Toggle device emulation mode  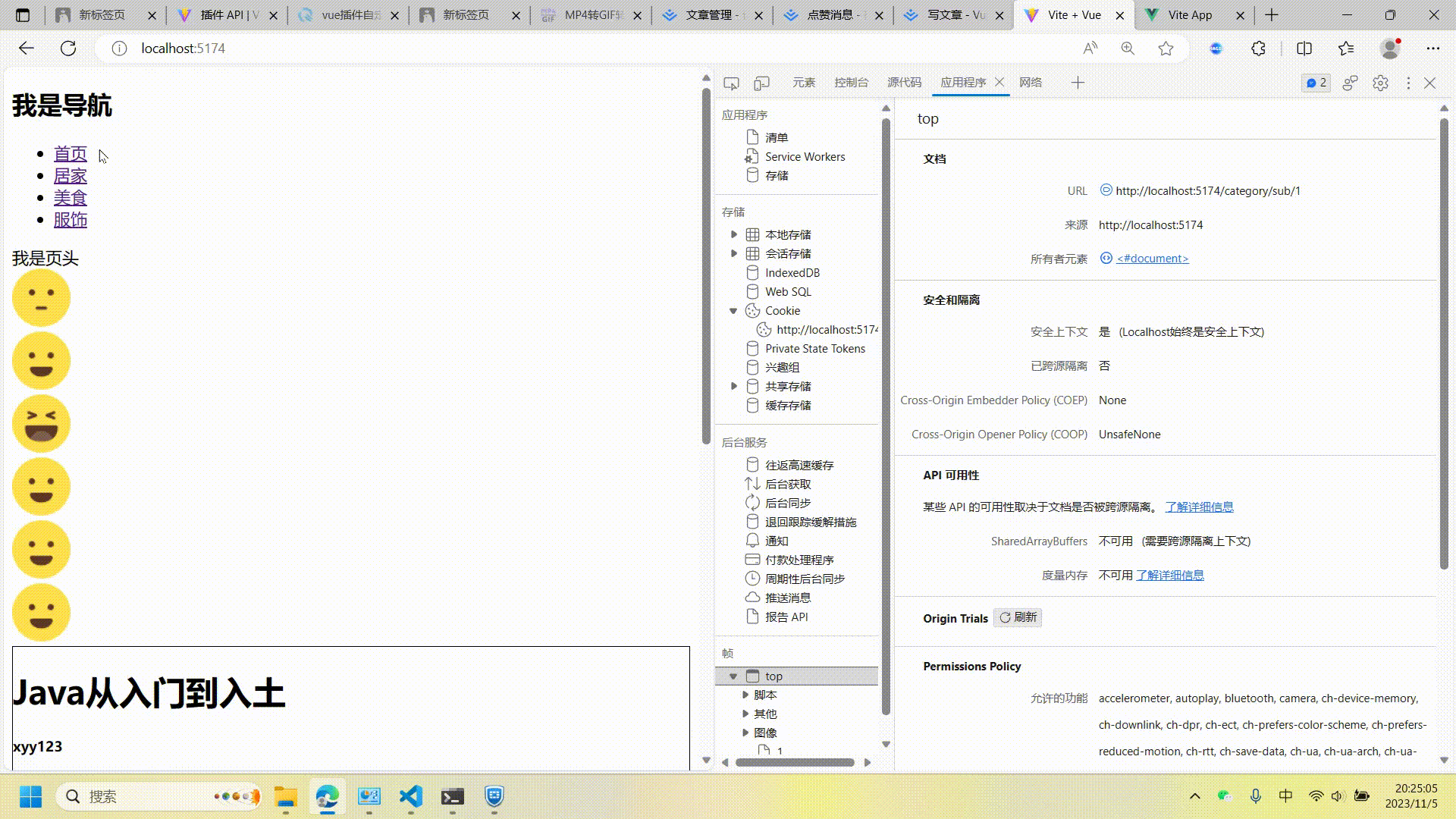pos(761,83)
